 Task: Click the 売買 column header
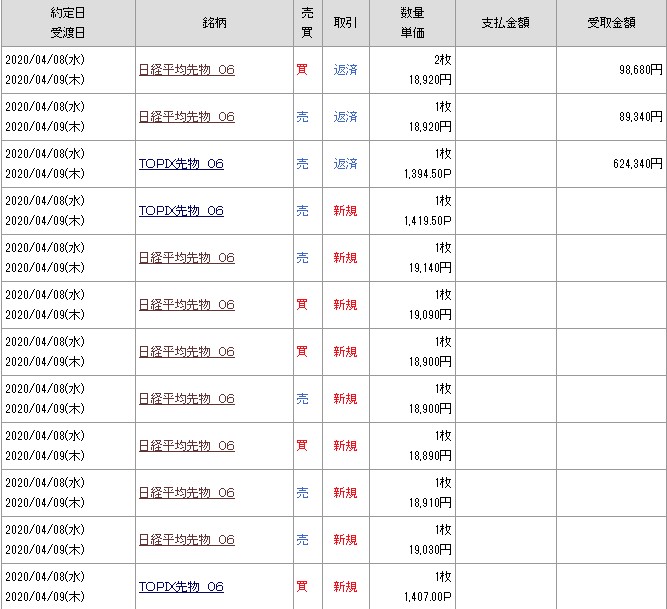click(307, 23)
